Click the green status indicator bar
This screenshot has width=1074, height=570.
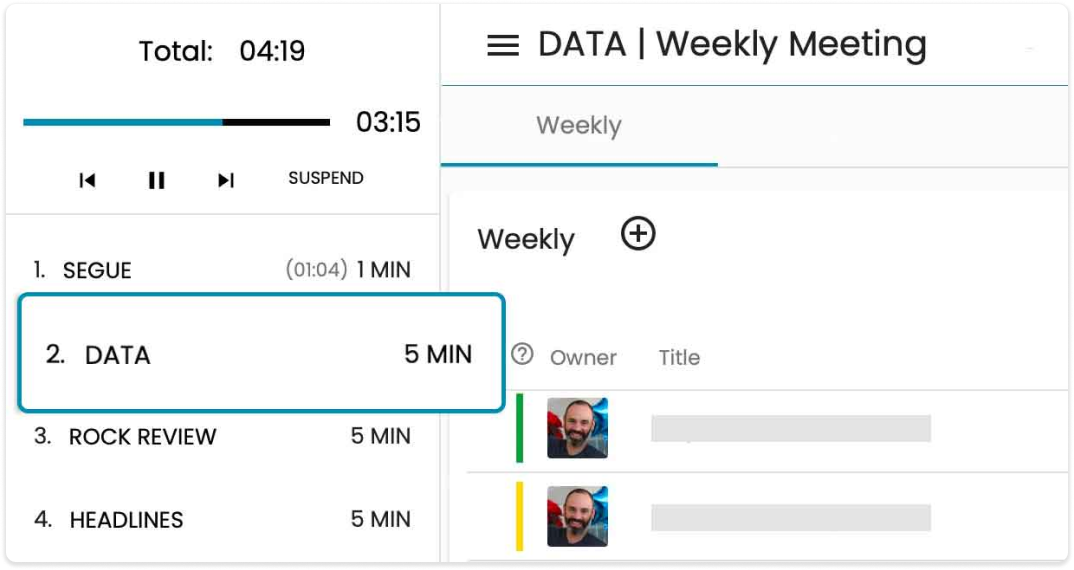(519, 428)
